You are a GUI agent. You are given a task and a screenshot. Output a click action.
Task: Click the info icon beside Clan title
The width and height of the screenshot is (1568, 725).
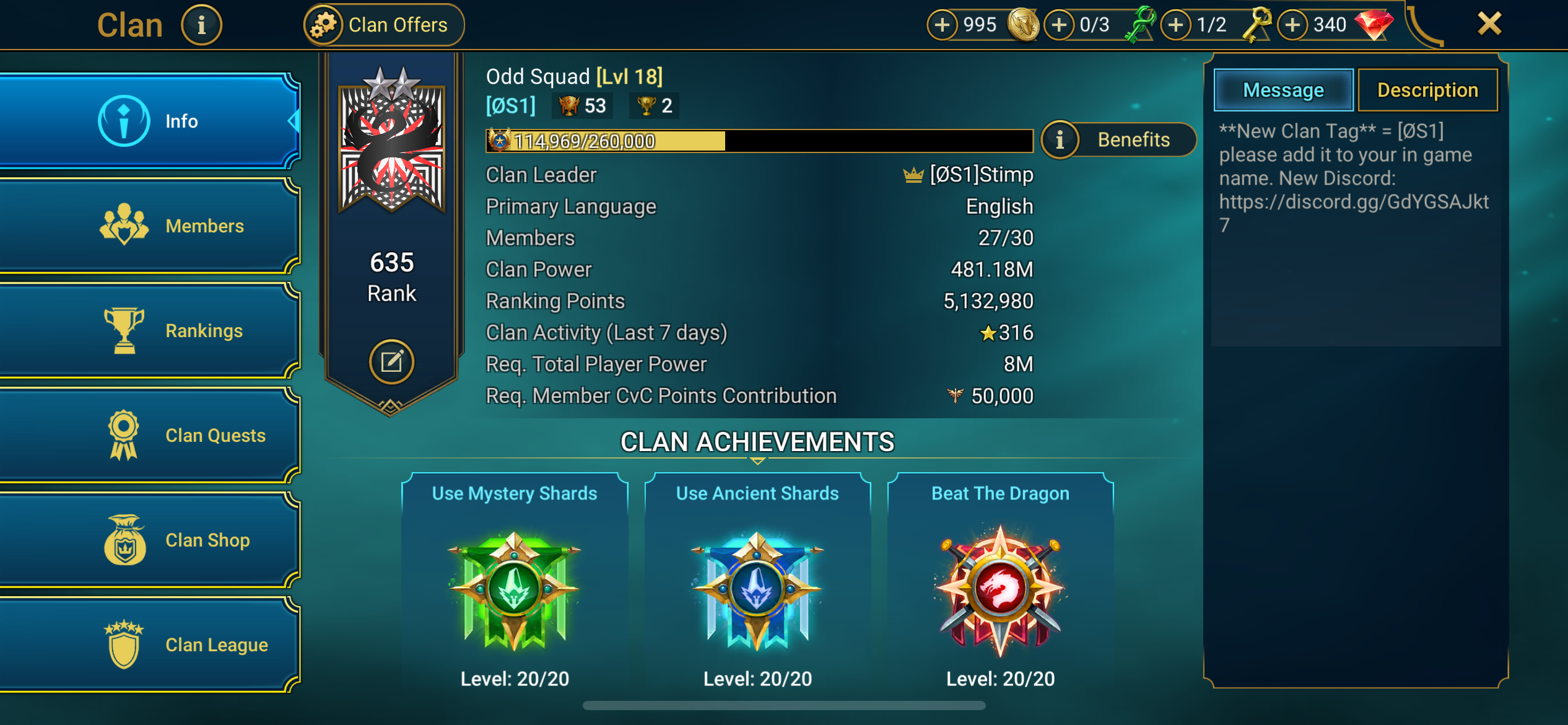(x=201, y=25)
